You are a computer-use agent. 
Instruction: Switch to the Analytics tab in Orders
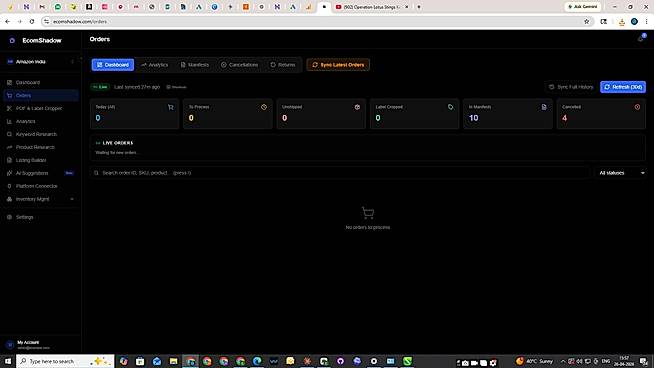pyautogui.click(x=154, y=65)
